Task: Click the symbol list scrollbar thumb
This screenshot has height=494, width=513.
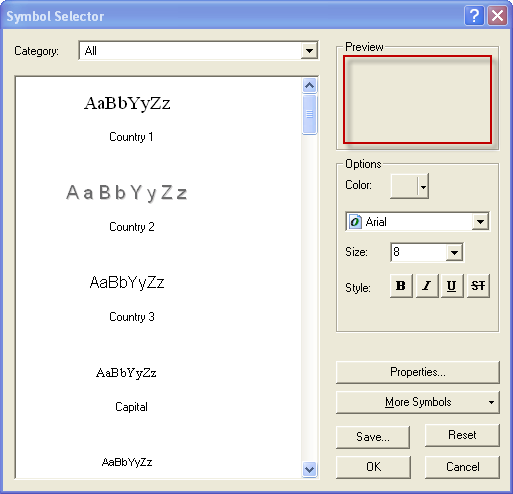Action: pyautogui.click(x=310, y=114)
